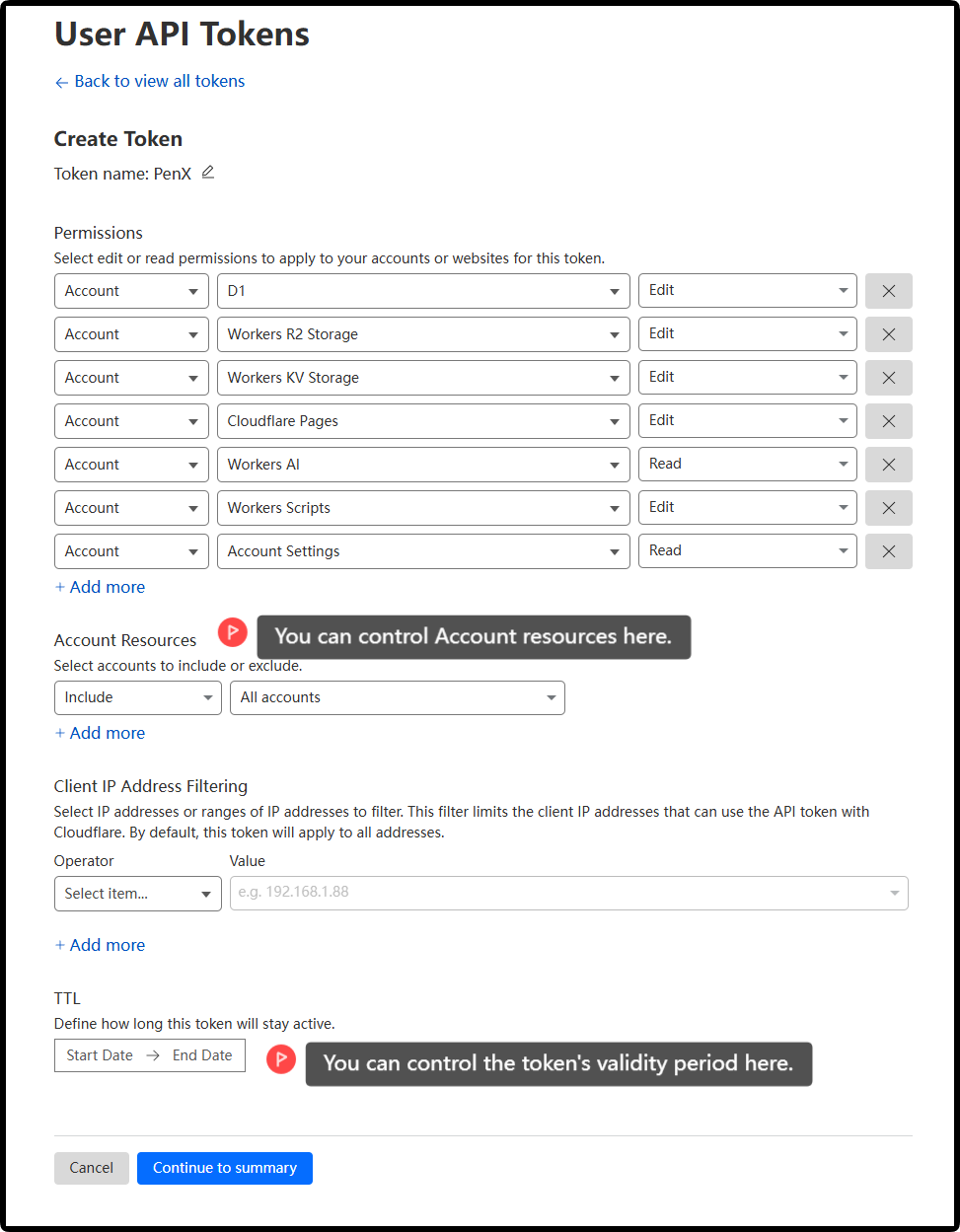
Task: Open the IP filter Operator dropdown
Action: coord(137,894)
